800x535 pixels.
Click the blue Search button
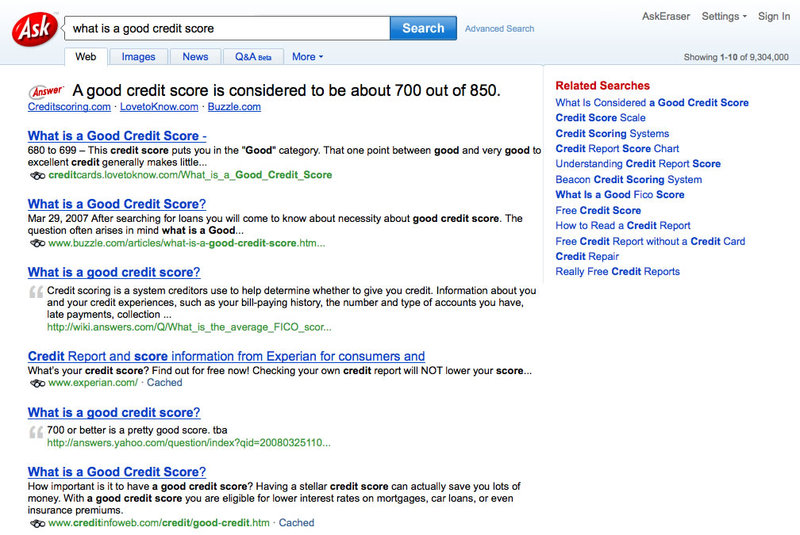423,28
